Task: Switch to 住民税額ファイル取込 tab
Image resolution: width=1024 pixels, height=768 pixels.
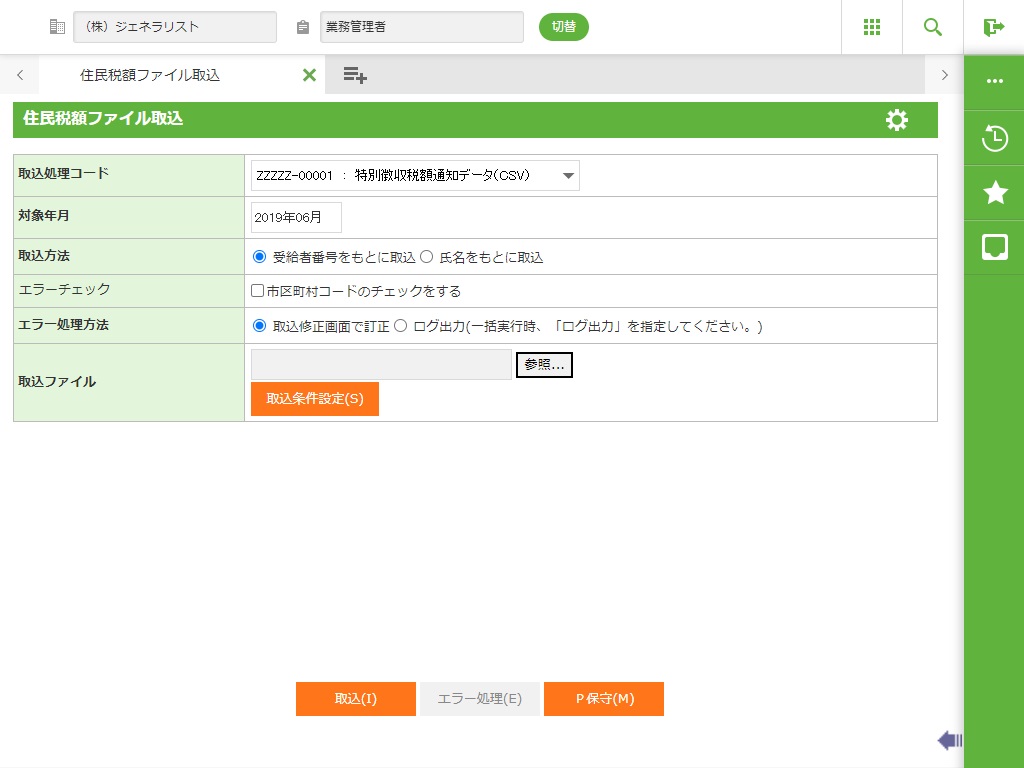Action: point(150,75)
